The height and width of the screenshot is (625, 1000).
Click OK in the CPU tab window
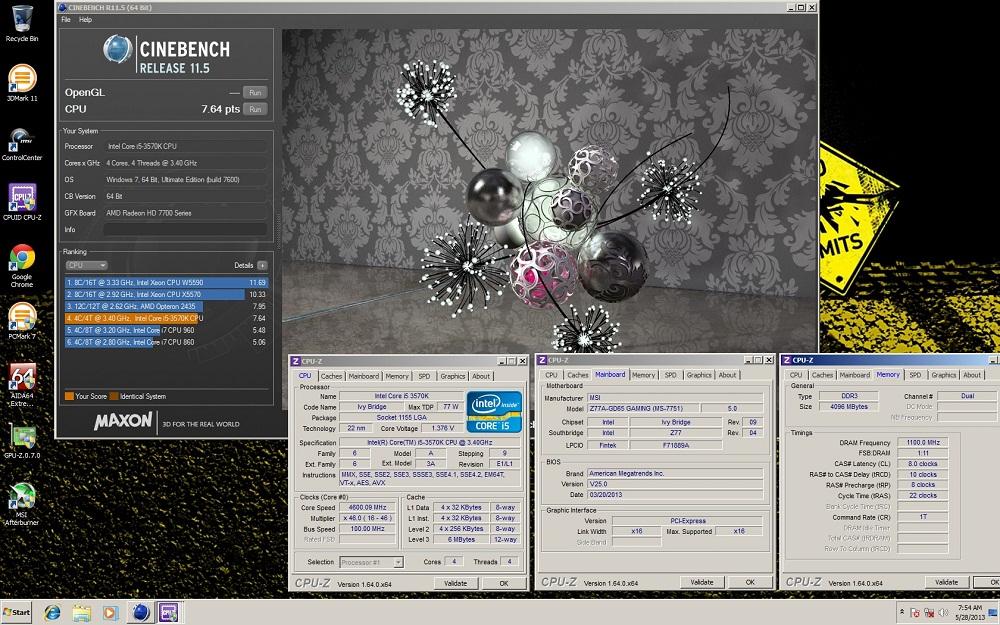pyautogui.click(x=504, y=584)
